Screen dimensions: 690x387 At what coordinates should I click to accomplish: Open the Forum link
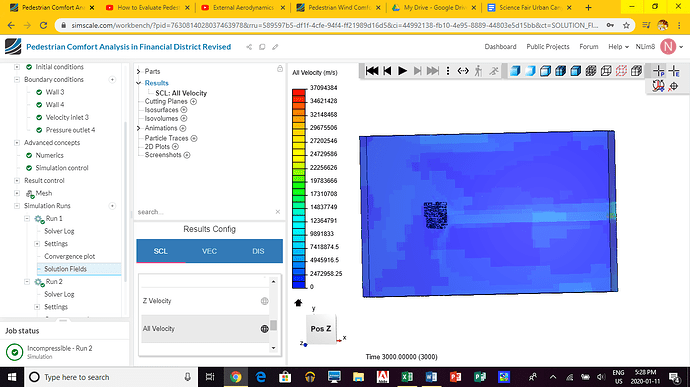click(589, 47)
